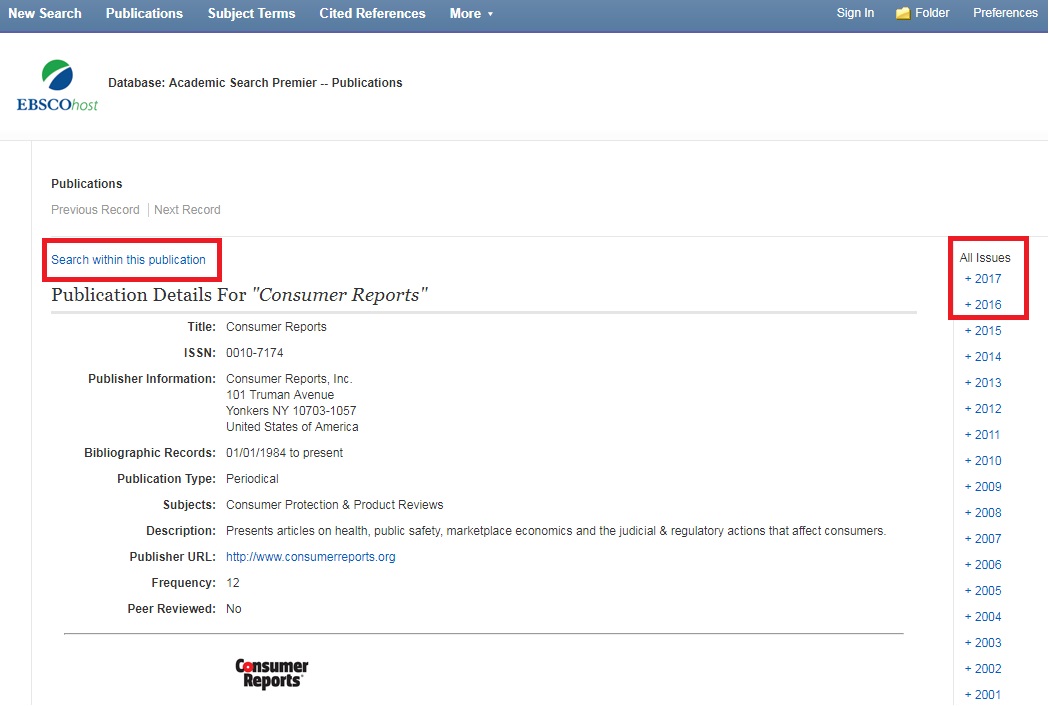Click Search within this publication link
The image size is (1049, 706).
point(128,260)
